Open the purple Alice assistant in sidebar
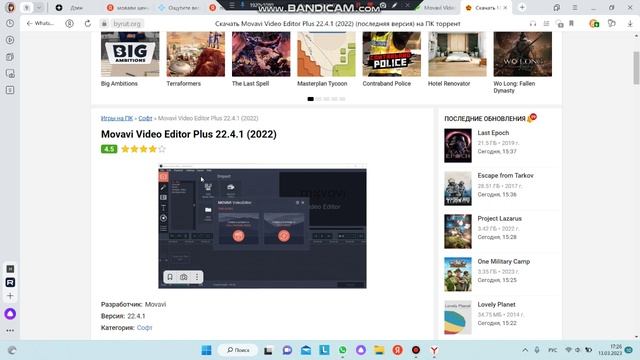Viewport: 640px width, 360px height. pos(10,314)
